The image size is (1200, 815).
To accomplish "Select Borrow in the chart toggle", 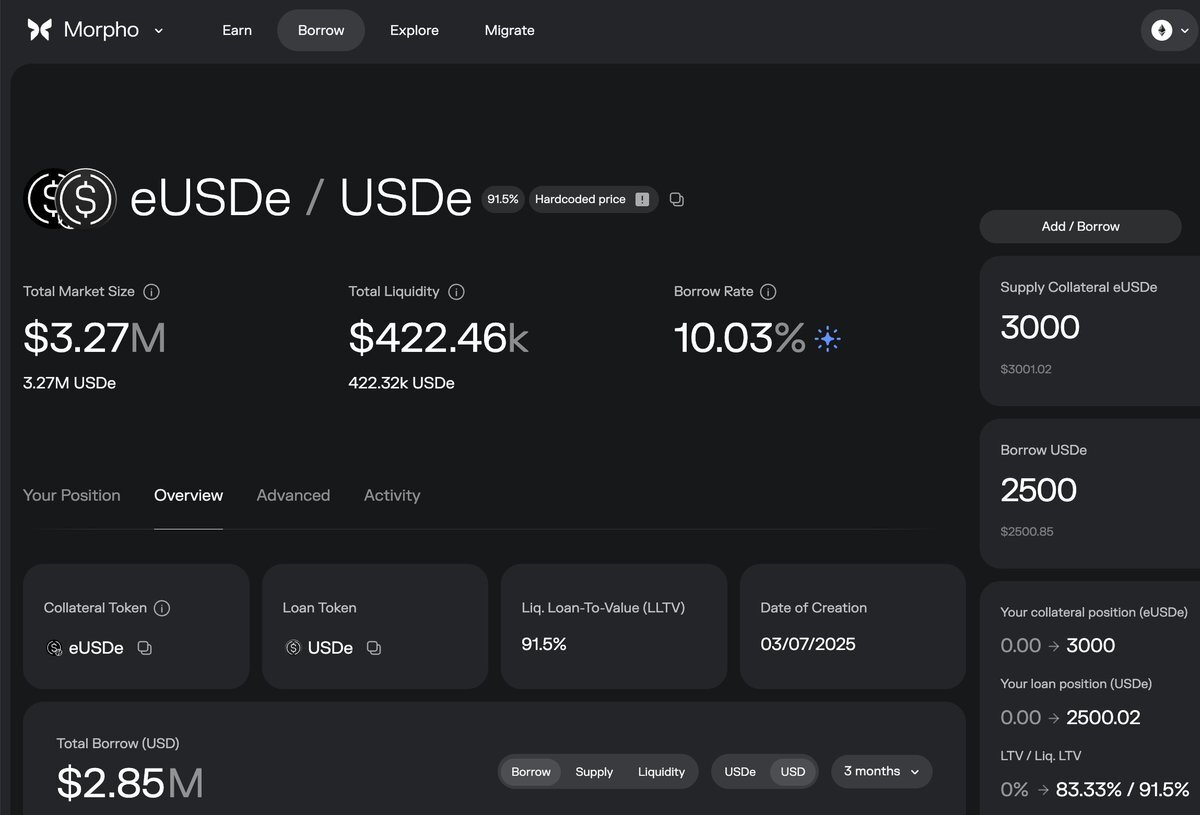I will pos(531,772).
